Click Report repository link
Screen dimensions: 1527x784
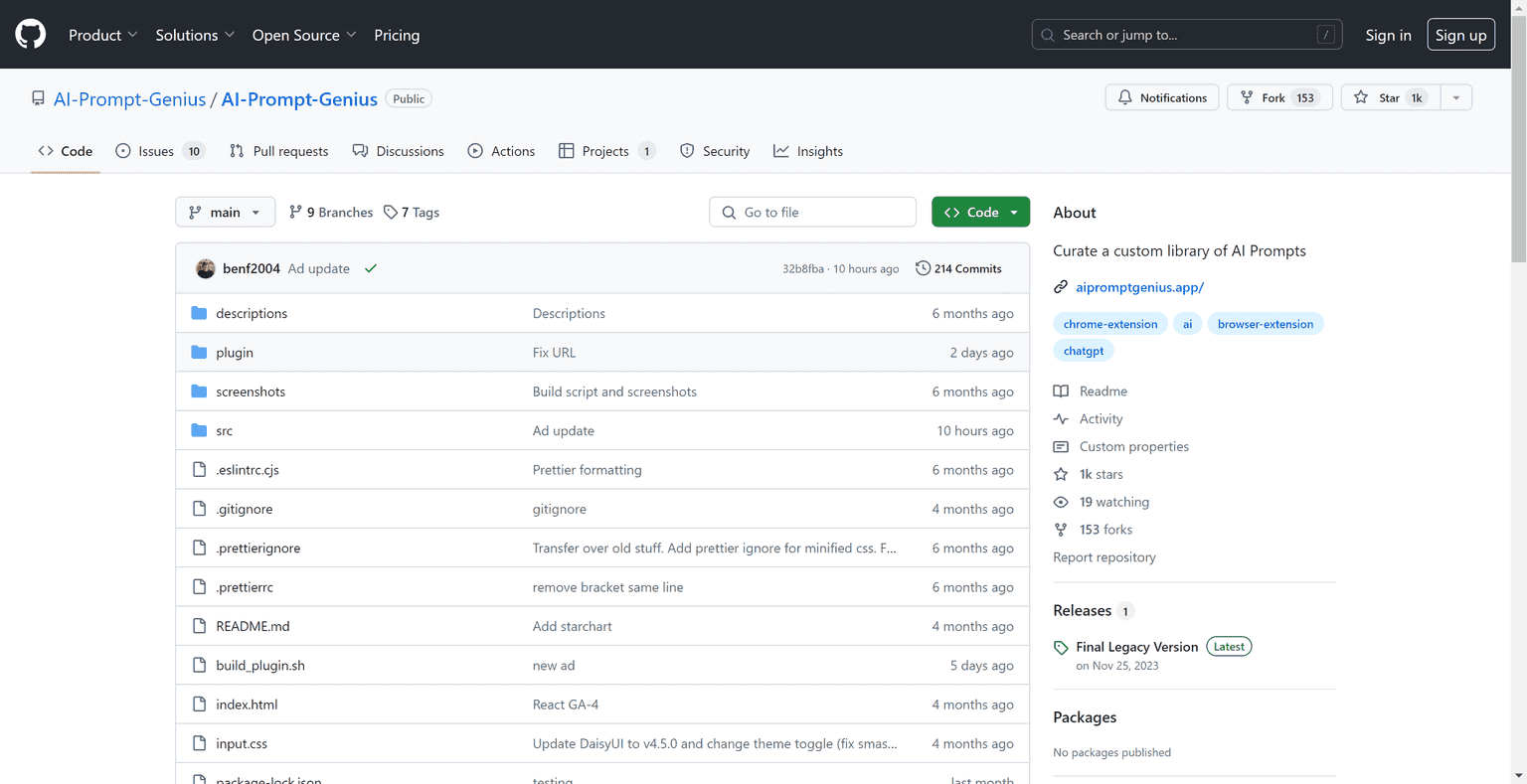[x=1104, y=557]
